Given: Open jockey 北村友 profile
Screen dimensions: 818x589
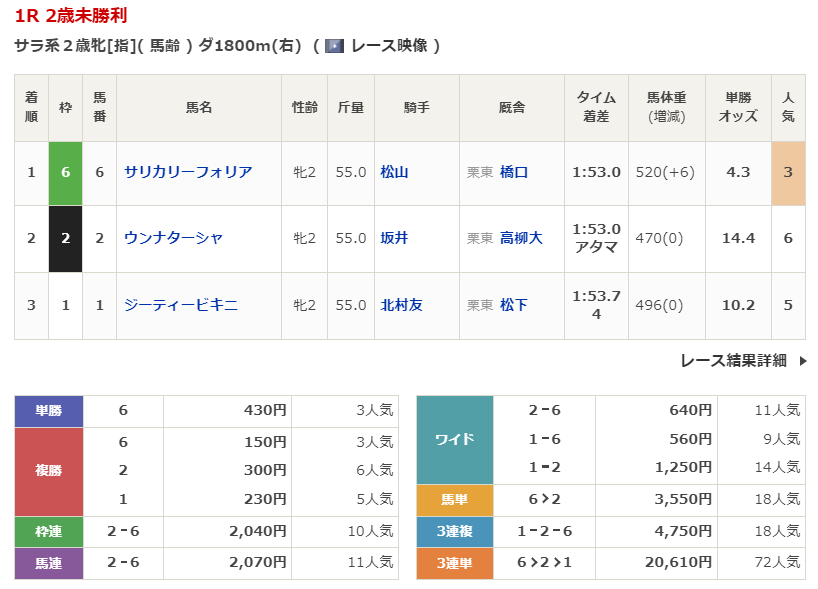Looking at the screenshot, I should coord(402,305).
